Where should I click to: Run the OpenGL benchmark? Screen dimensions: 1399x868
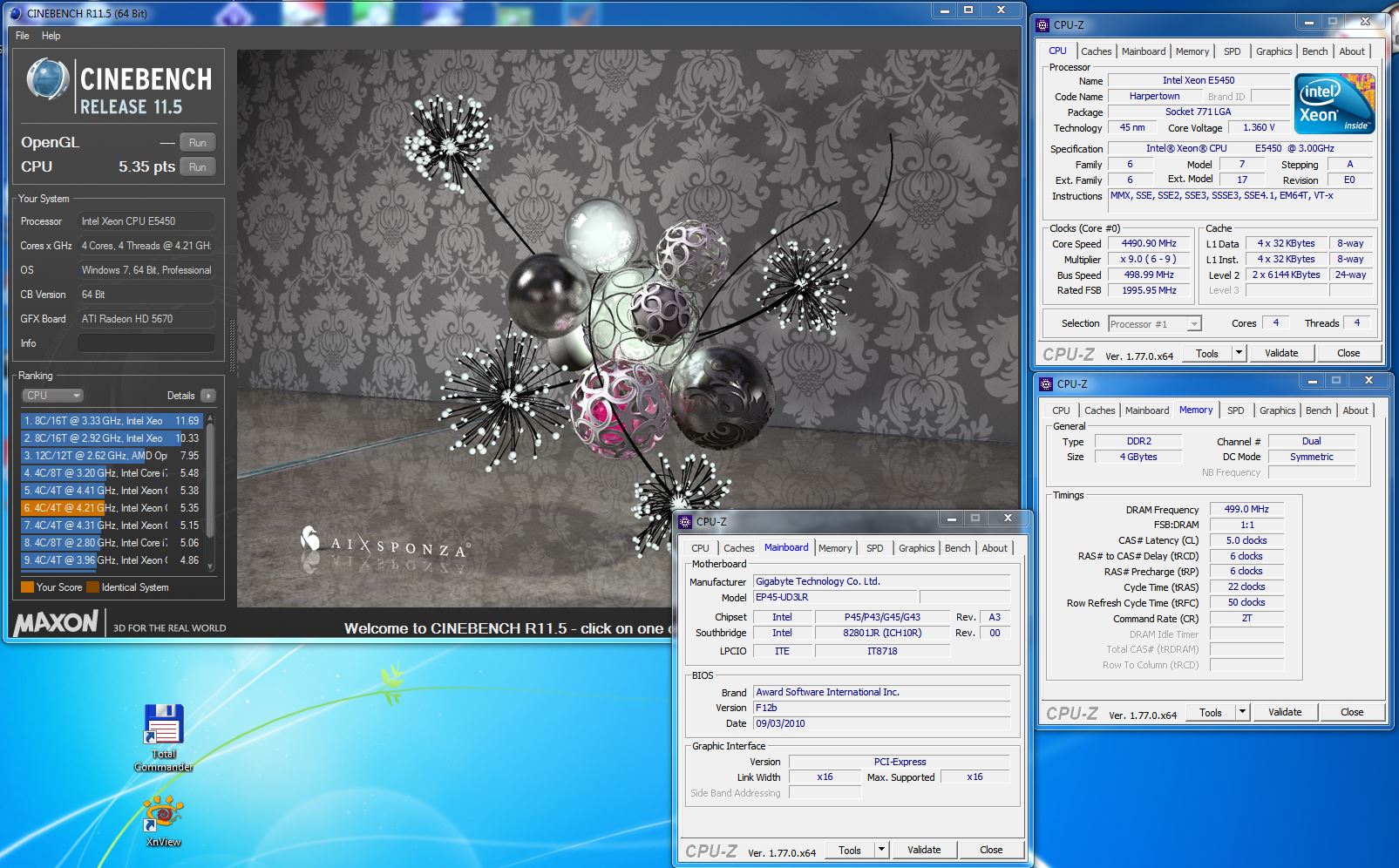tap(198, 142)
